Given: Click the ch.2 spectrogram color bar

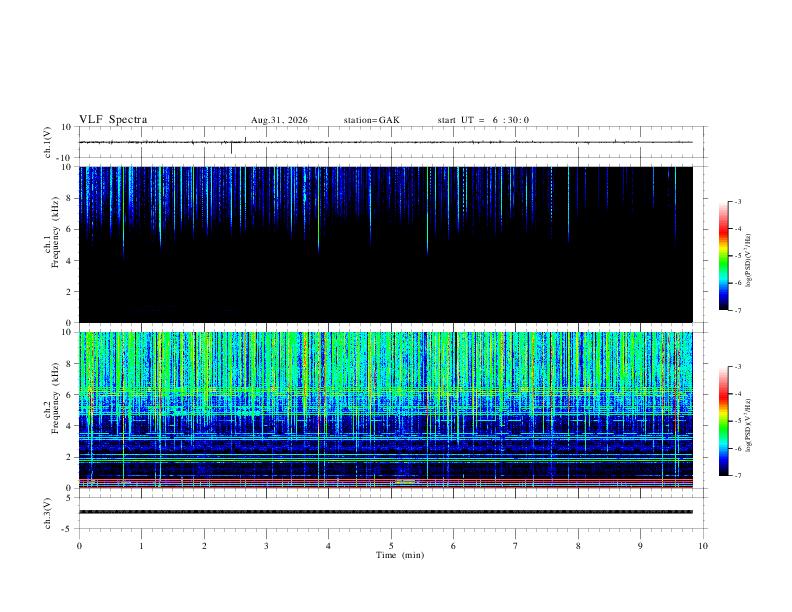Looking at the screenshot, I should point(723,421).
